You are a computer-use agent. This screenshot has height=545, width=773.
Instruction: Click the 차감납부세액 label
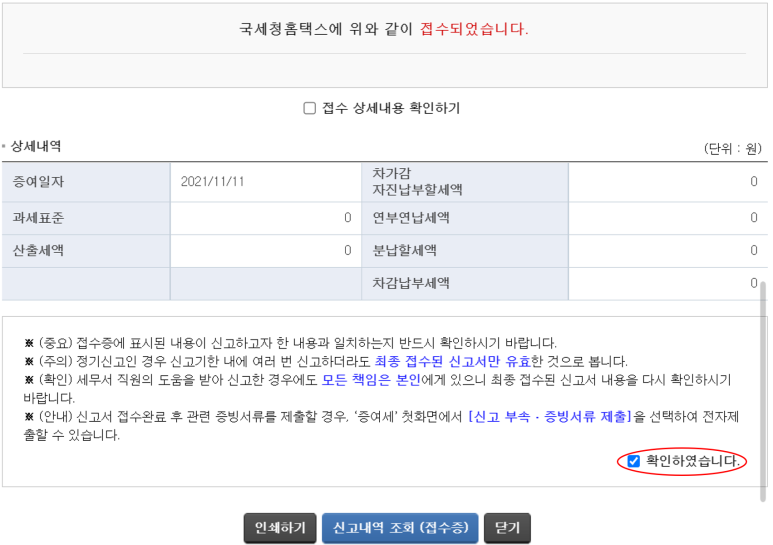click(x=411, y=283)
